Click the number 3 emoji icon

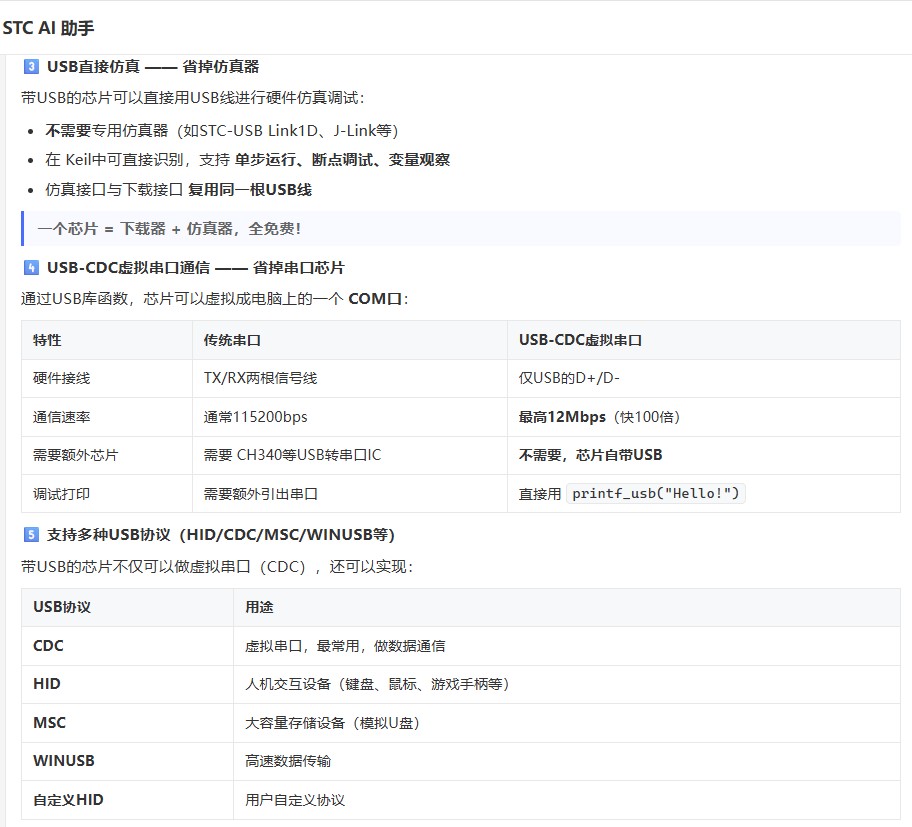pos(31,66)
